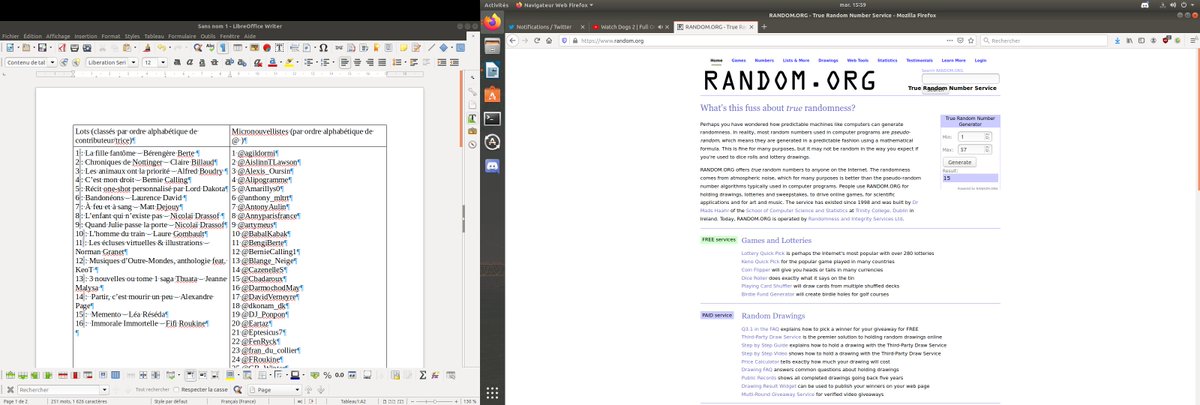The height and width of the screenshot is (405, 1200).
Task: Open the Fichier menu in Writer
Action: click(11, 35)
